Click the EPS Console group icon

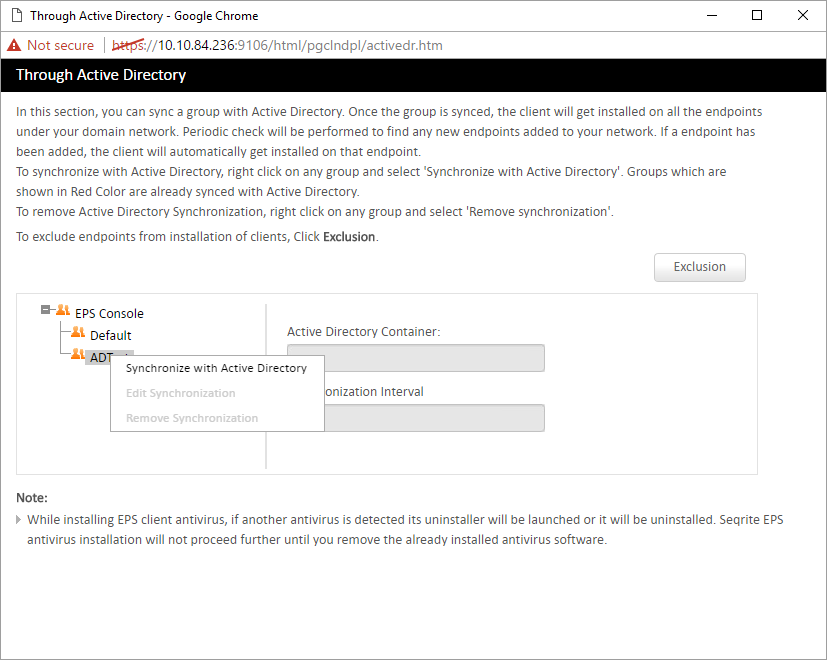coord(63,310)
